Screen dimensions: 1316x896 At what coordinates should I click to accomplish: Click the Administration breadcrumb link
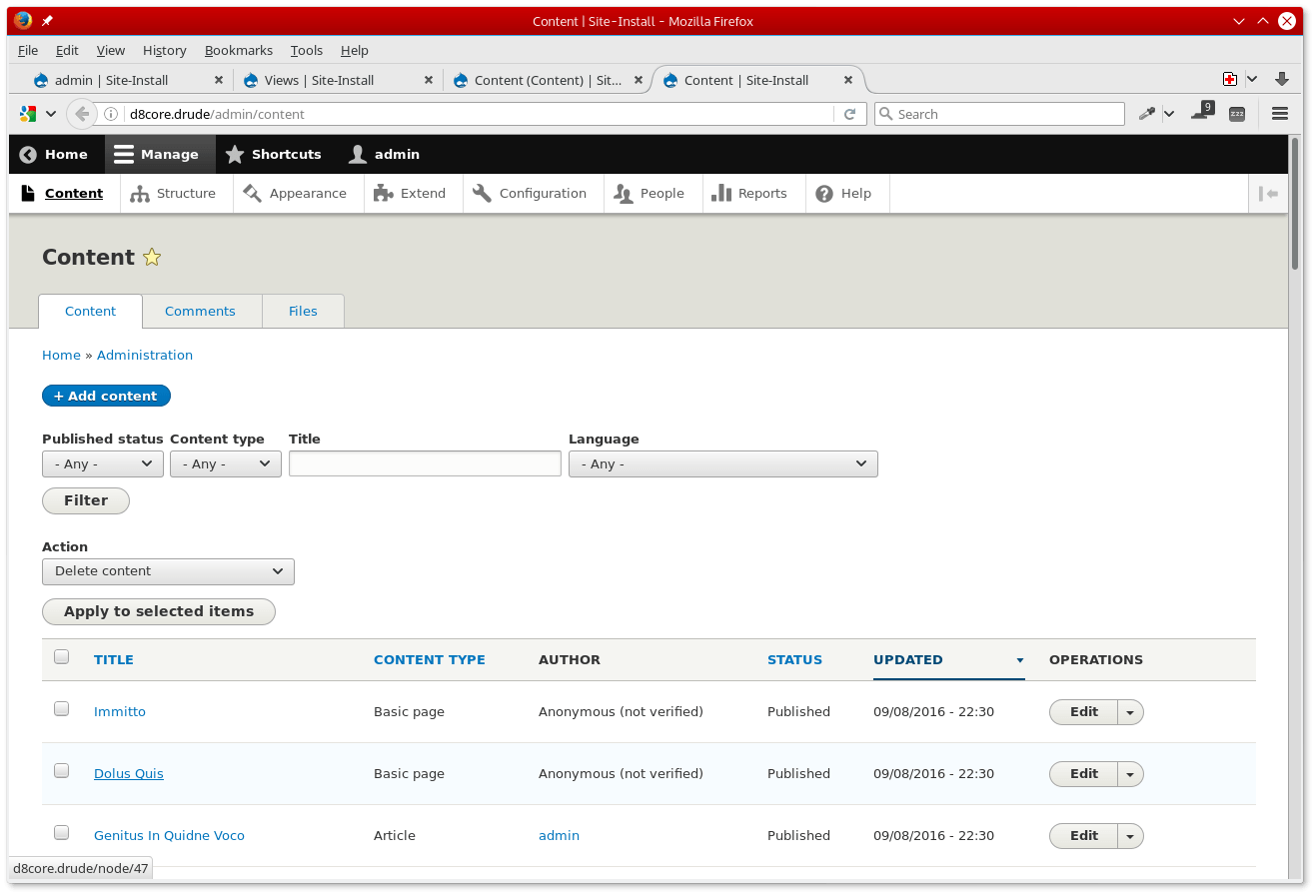(145, 356)
